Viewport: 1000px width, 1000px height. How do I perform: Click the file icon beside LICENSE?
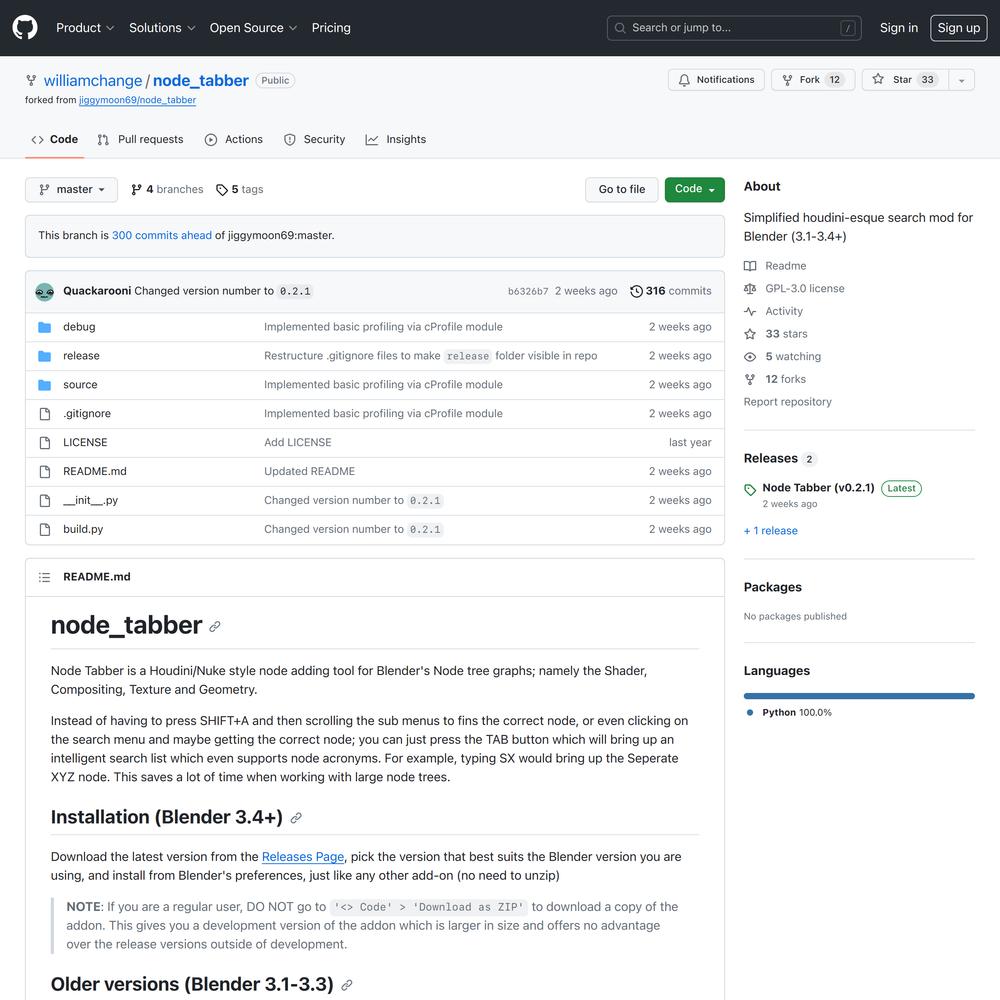45,443
